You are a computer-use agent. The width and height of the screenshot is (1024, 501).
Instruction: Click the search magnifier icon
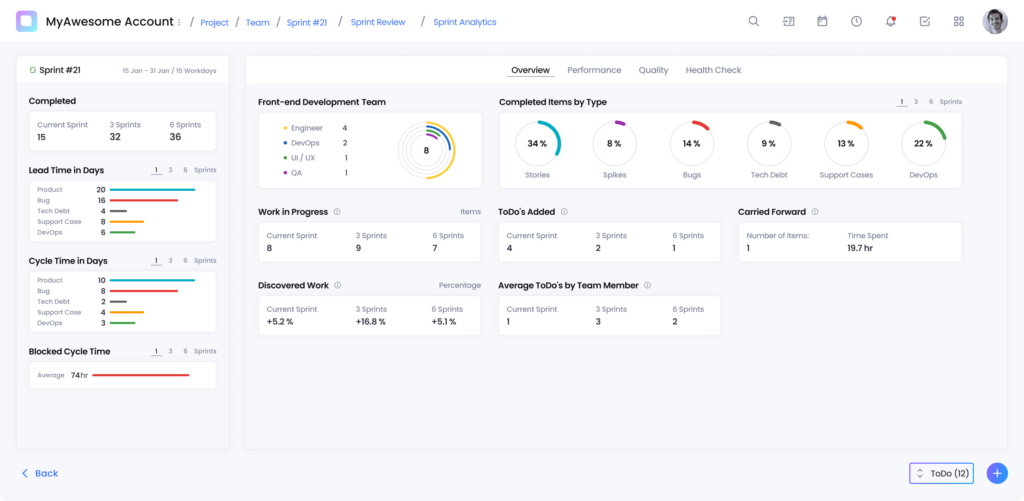tap(754, 21)
